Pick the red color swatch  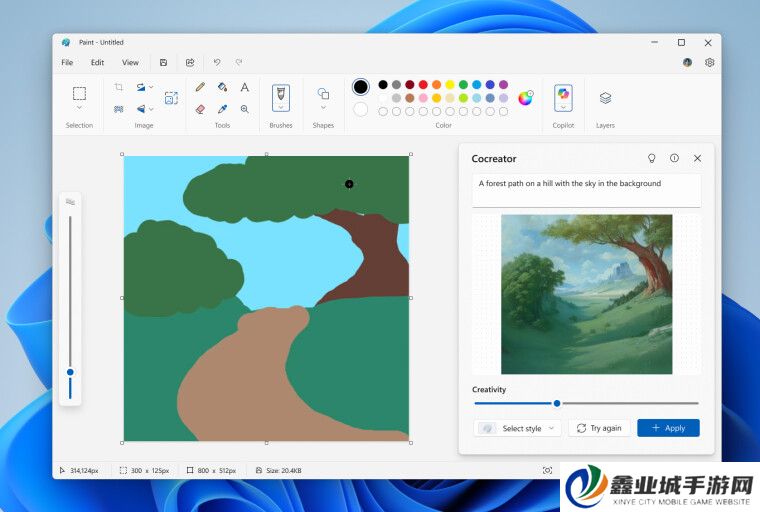[423, 85]
